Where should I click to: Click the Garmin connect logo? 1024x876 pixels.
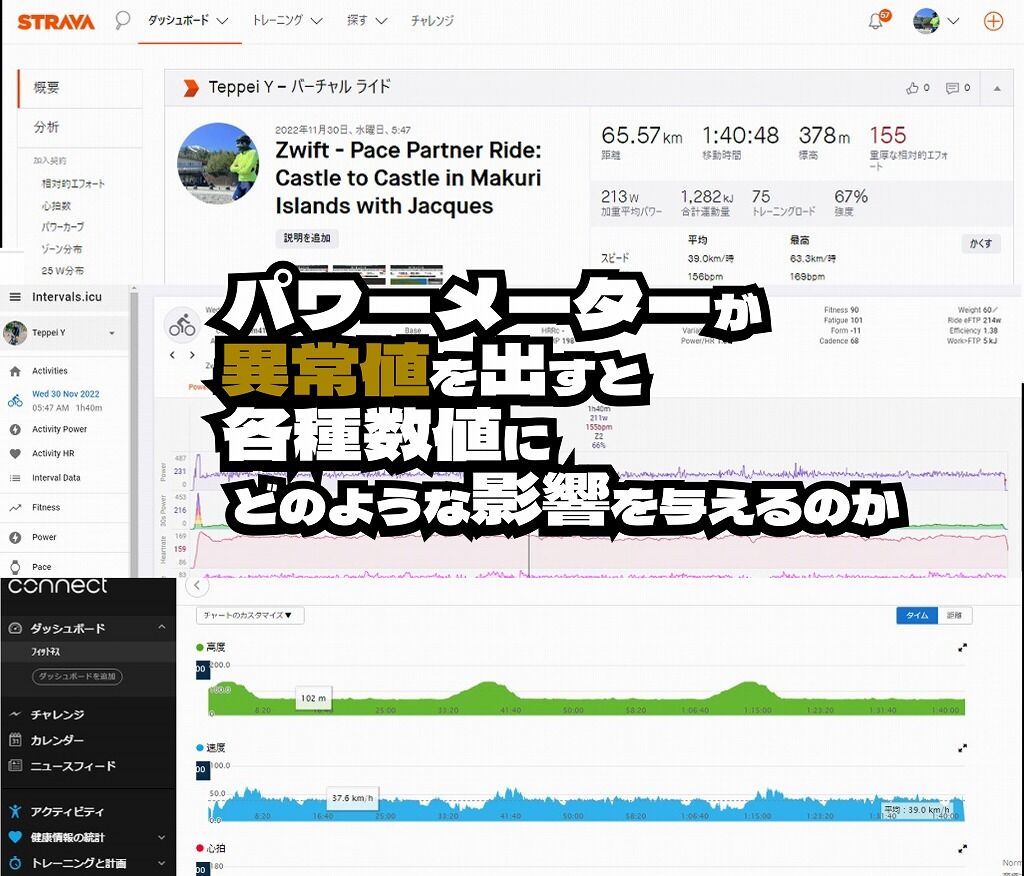click(x=57, y=586)
